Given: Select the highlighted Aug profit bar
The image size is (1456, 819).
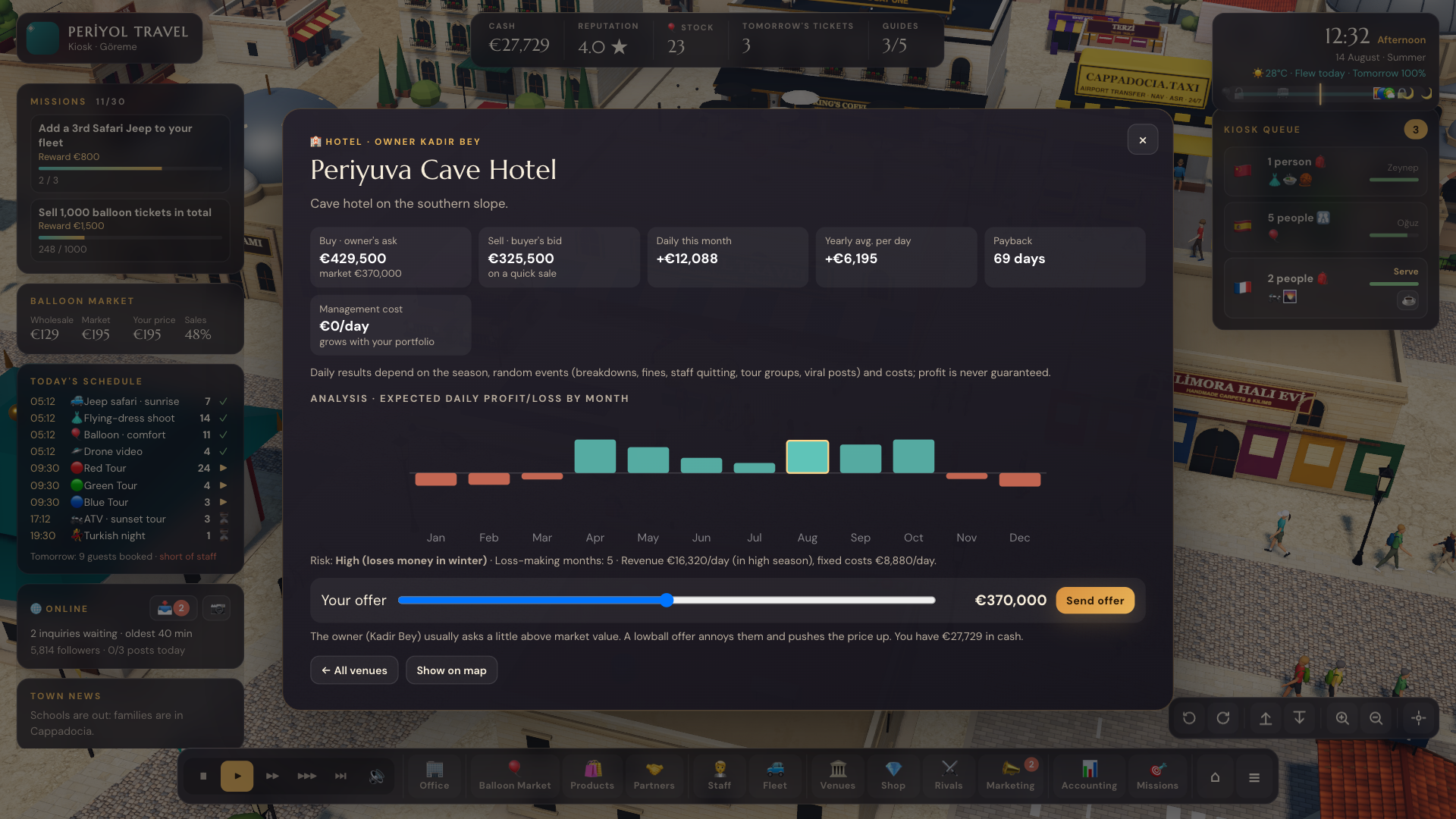Looking at the screenshot, I should 808,457.
